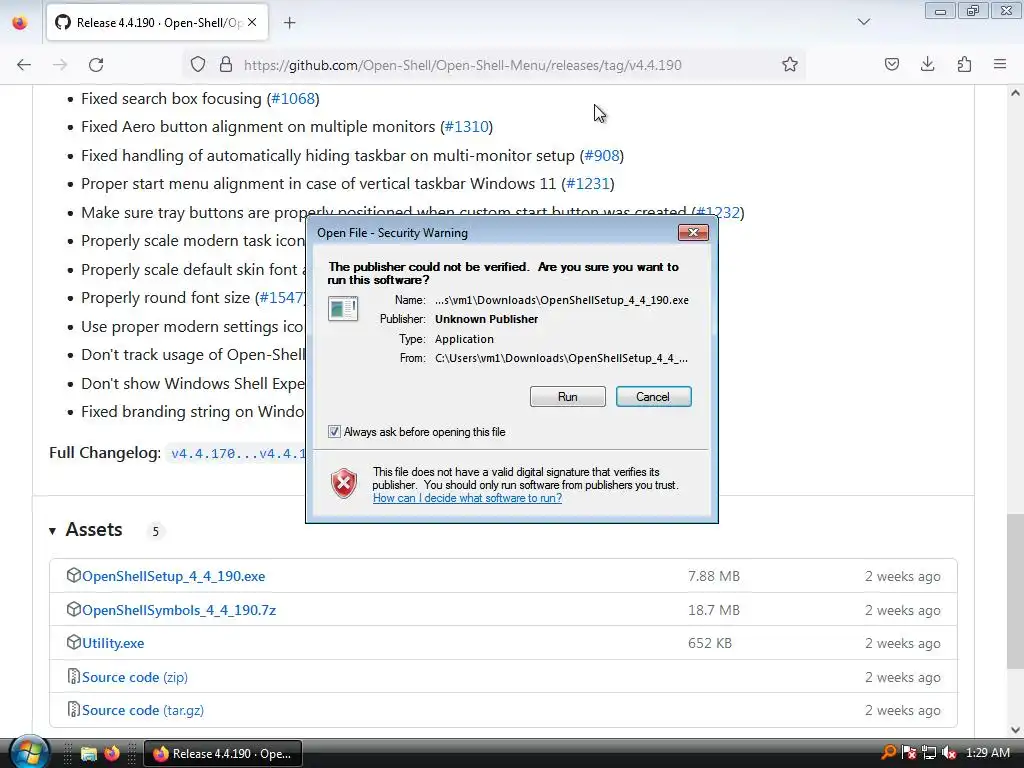Open the list all tabs dropdown
Image resolution: width=1024 pixels, height=768 pixels.
[x=863, y=22]
